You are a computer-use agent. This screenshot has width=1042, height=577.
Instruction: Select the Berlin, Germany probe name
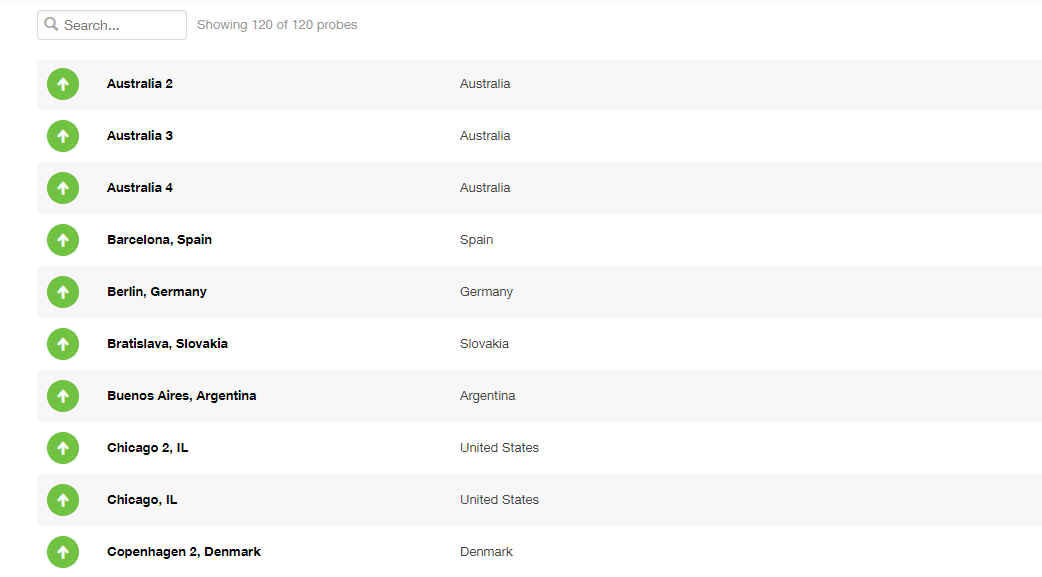pyautogui.click(x=157, y=292)
